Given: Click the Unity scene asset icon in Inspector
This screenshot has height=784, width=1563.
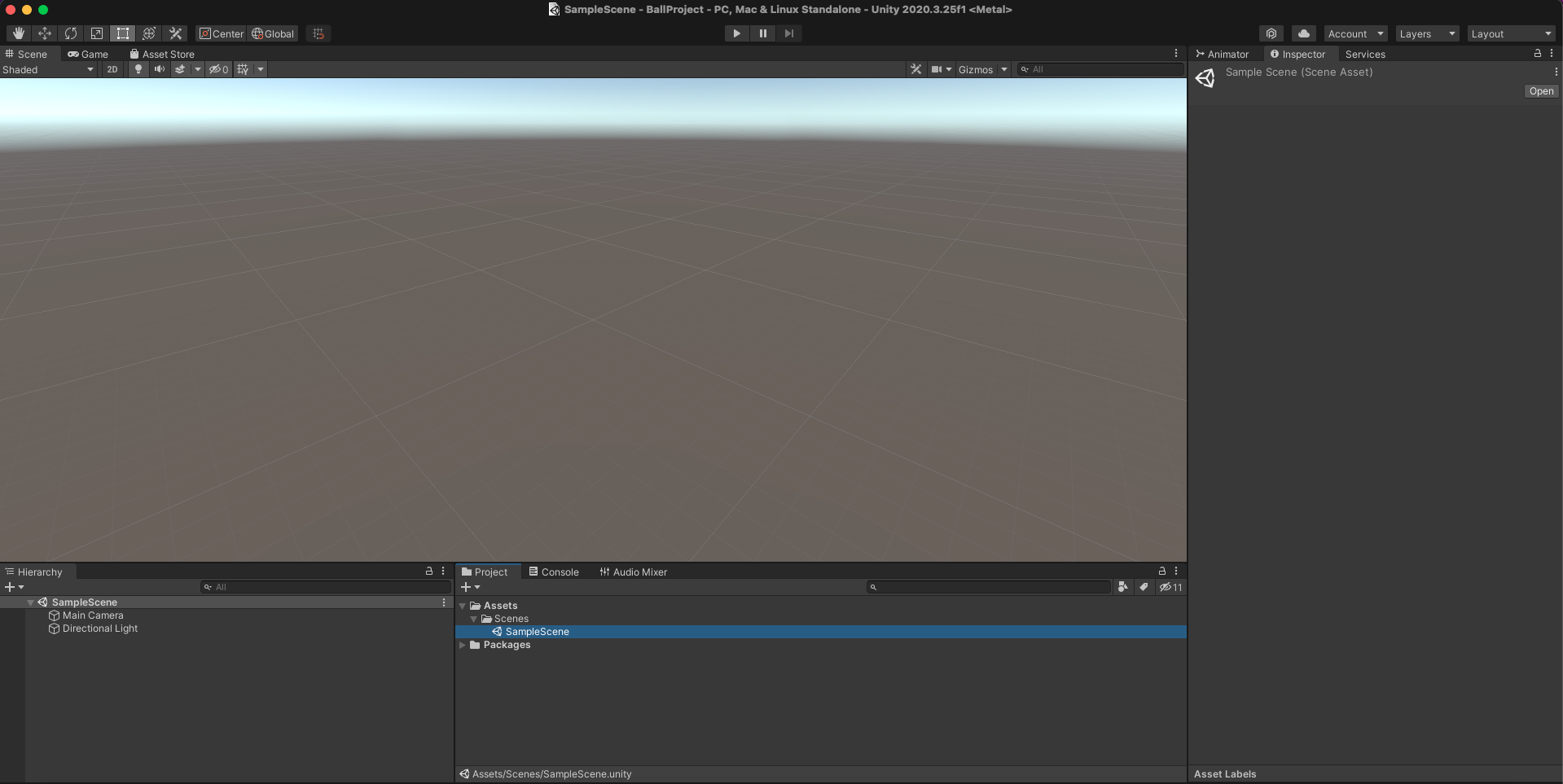Looking at the screenshot, I should coord(1205,77).
